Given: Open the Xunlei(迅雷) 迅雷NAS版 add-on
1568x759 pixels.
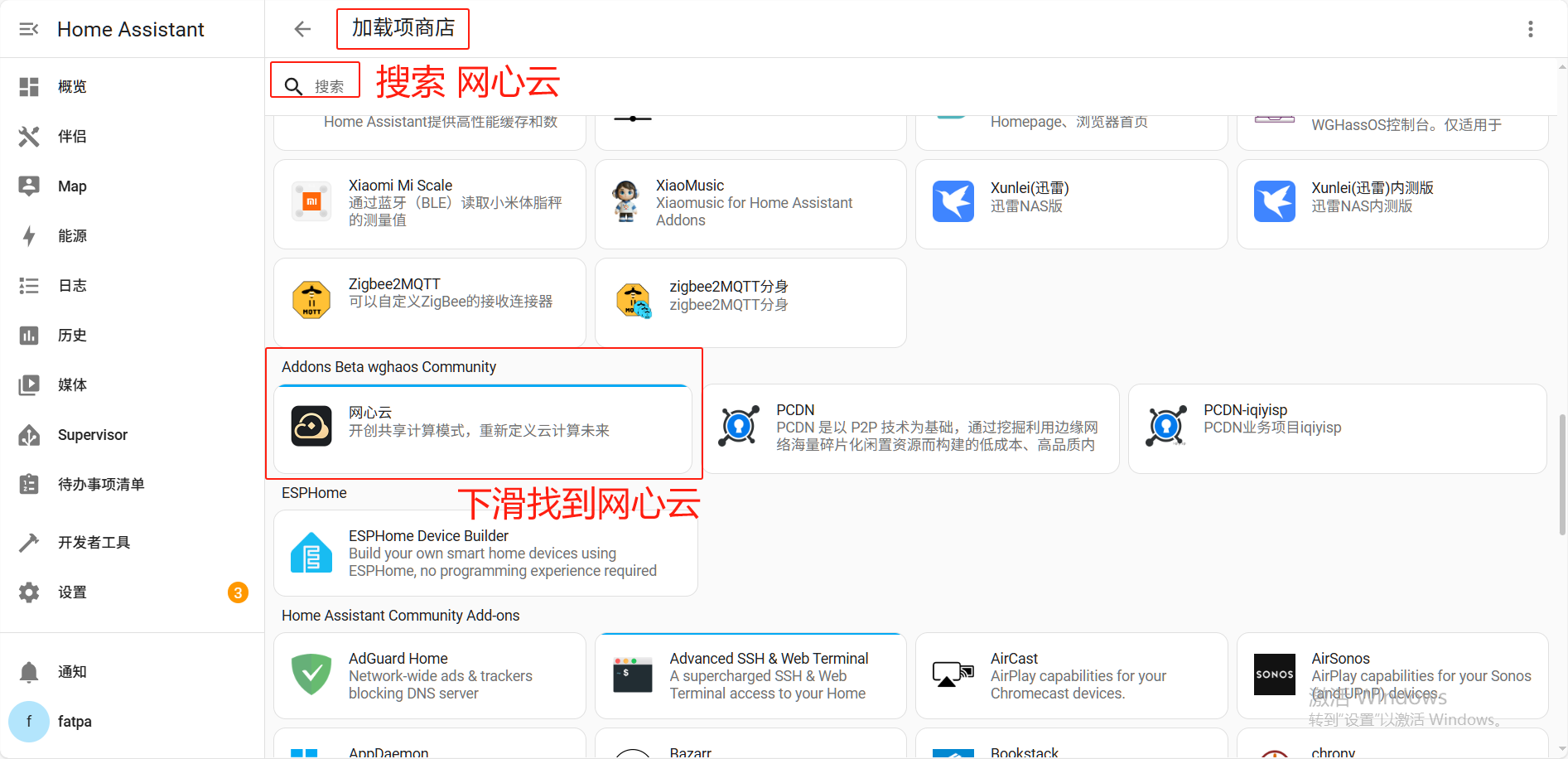Looking at the screenshot, I should [x=1072, y=204].
